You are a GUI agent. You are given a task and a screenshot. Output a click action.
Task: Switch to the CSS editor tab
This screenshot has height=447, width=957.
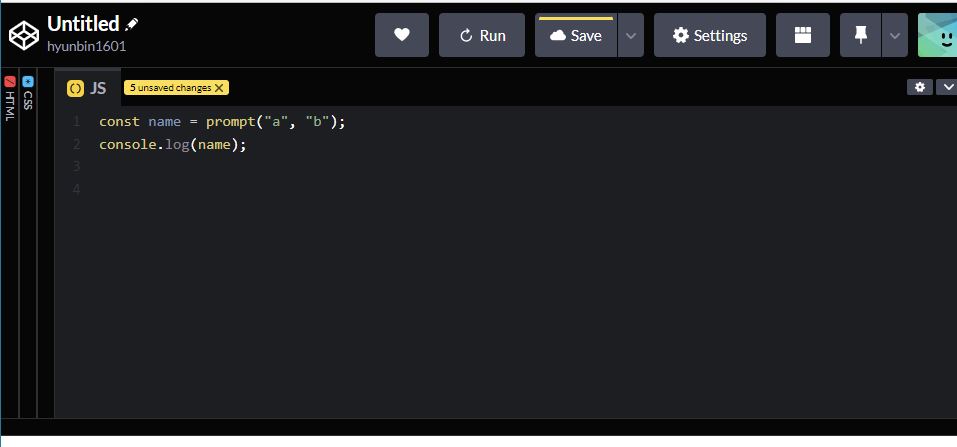tap(27, 93)
